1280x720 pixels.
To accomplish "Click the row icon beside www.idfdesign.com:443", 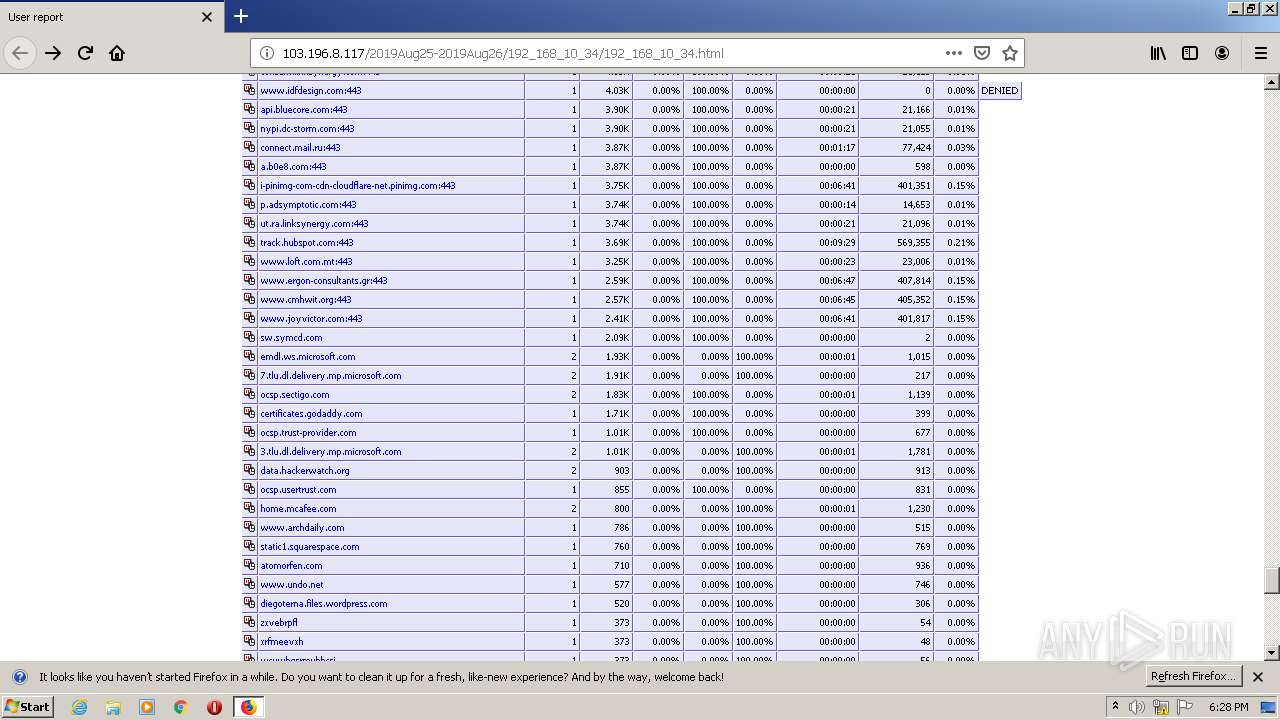I will point(250,90).
